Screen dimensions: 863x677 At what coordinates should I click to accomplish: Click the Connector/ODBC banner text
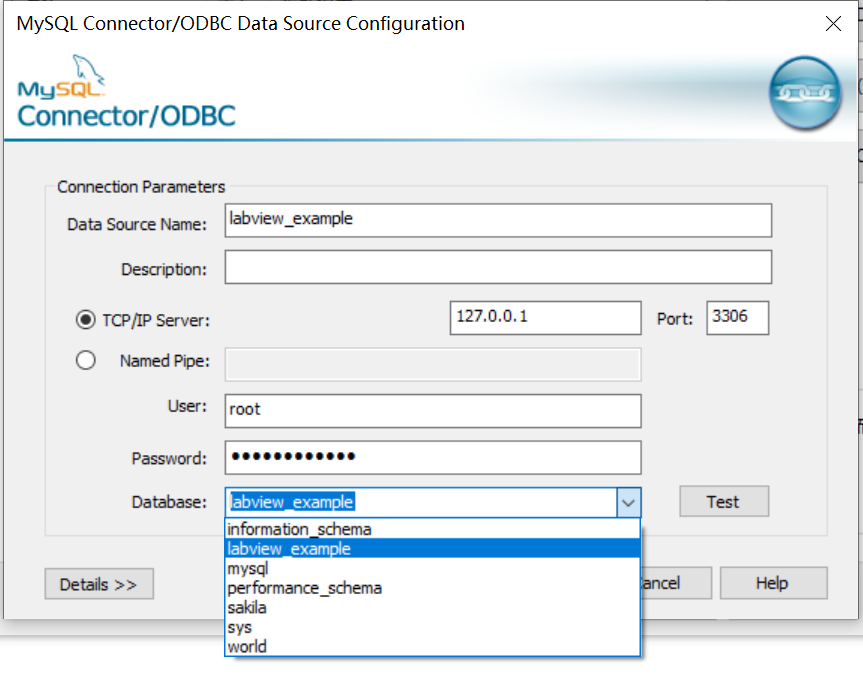click(x=127, y=116)
